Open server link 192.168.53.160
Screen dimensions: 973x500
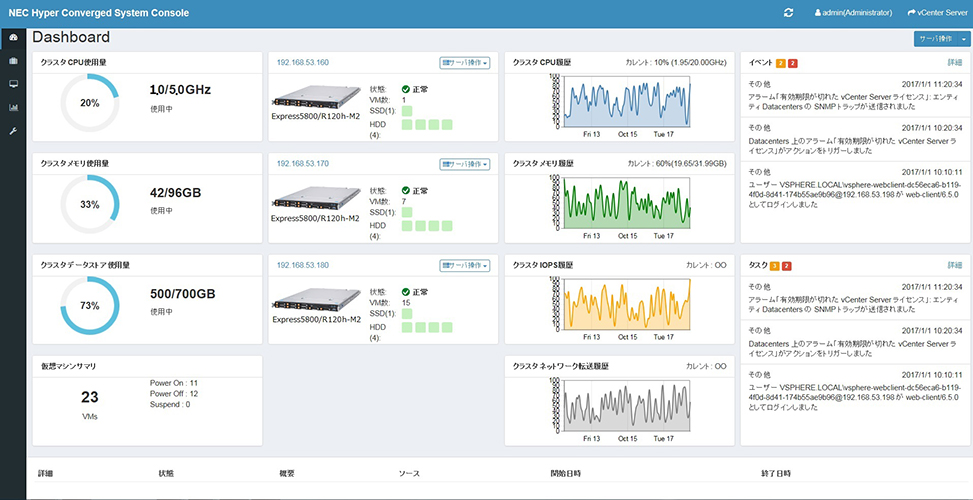click(x=302, y=63)
